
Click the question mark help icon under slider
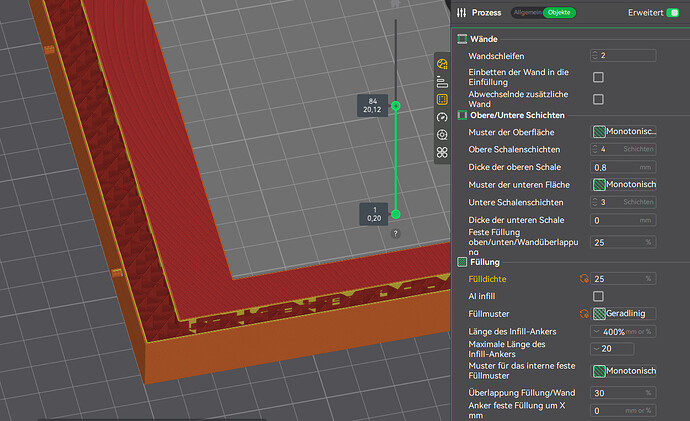point(395,234)
